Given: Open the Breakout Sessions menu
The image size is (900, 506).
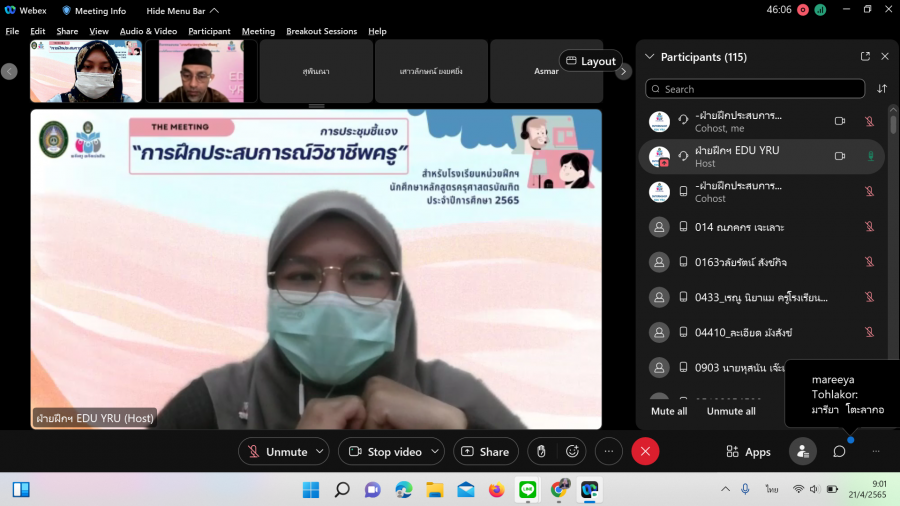Looking at the screenshot, I should pos(321,31).
